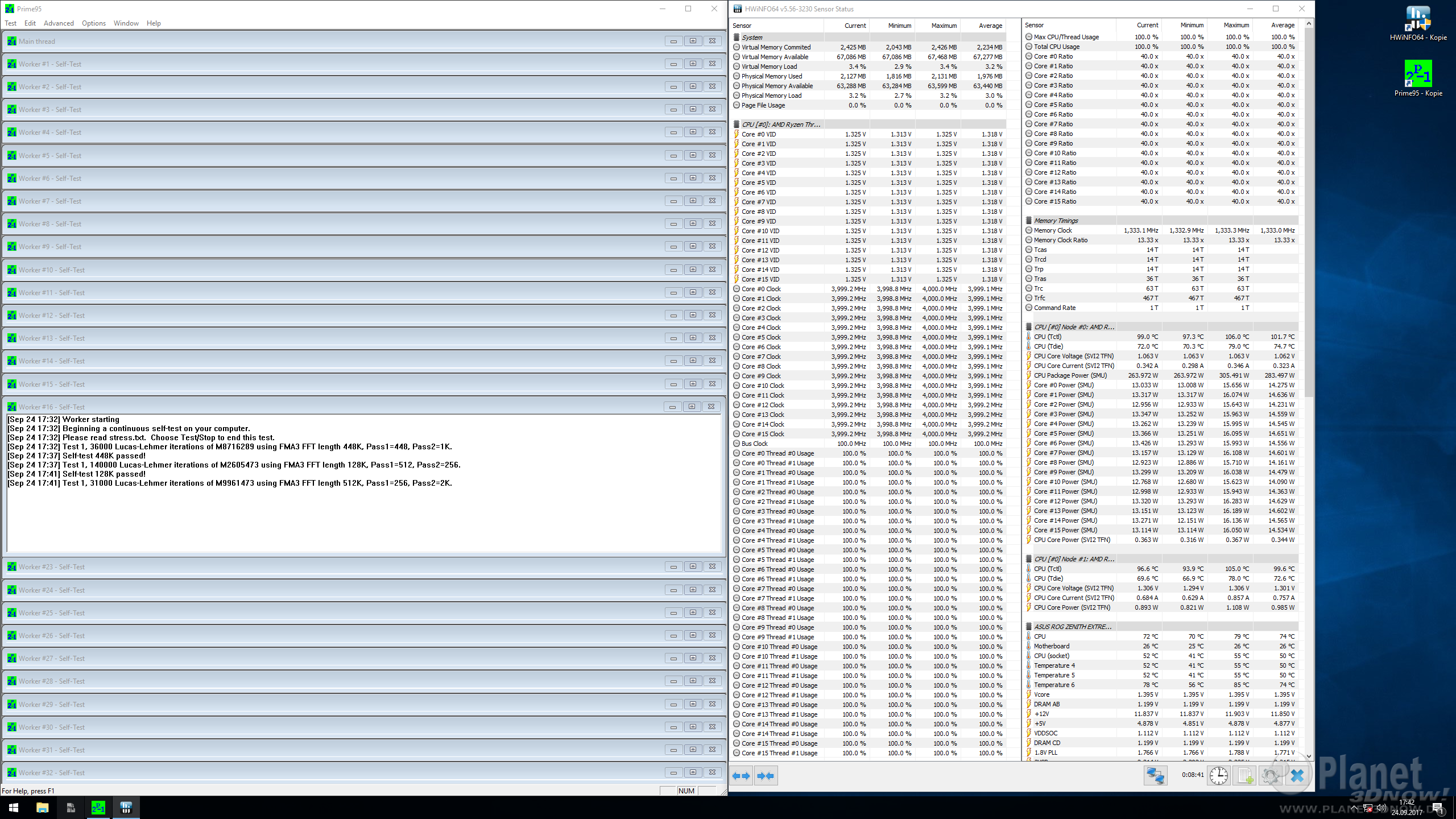Close the Worker #32 child window
1456x819 pixels.
[712, 772]
